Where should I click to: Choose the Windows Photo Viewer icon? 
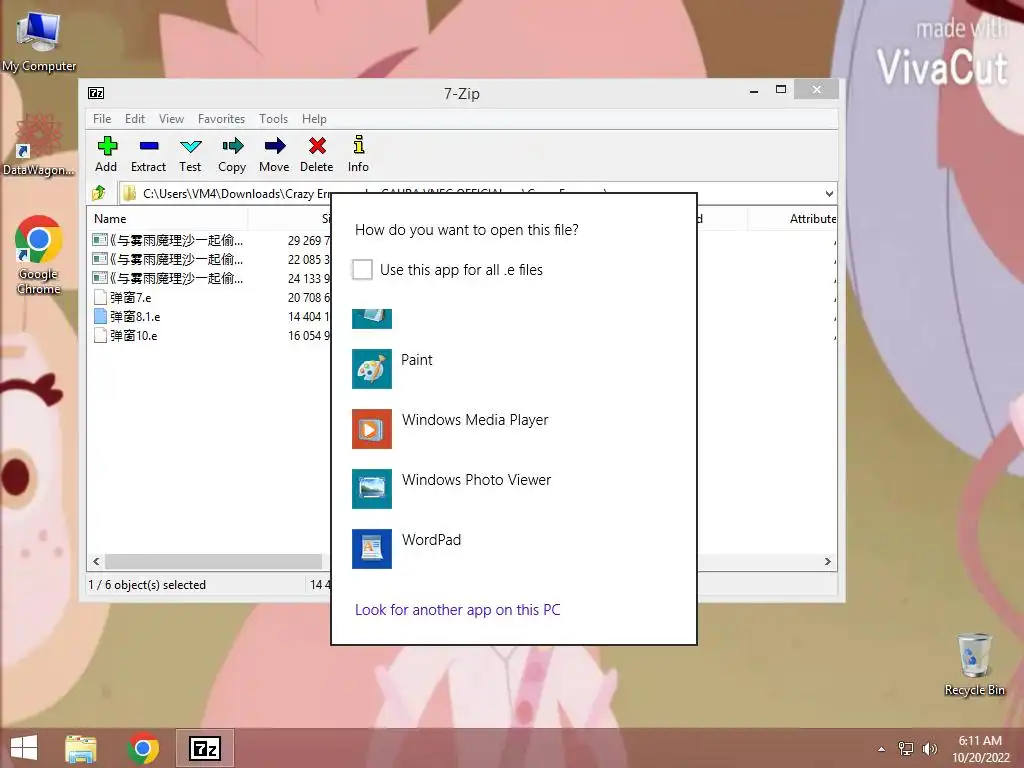tap(372, 488)
